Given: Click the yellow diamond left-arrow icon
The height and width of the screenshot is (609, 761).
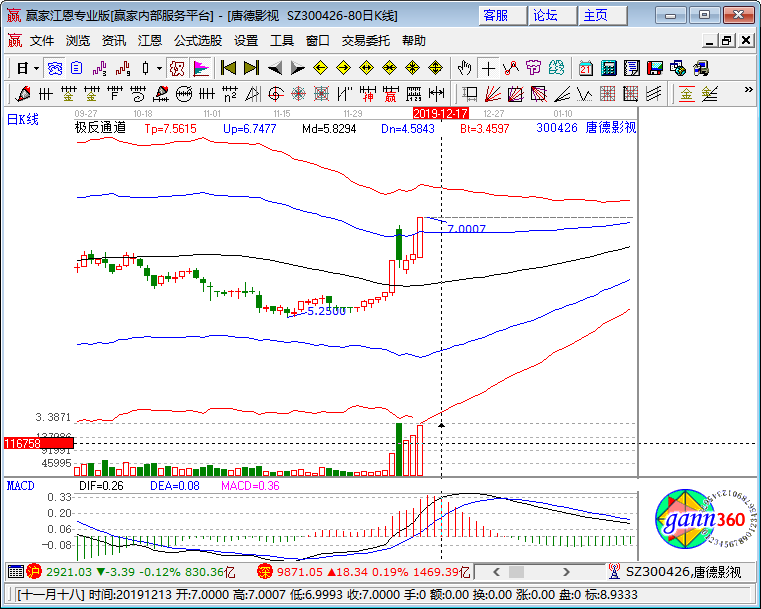Looking at the screenshot, I should pyautogui.click(x=321, y=68).
